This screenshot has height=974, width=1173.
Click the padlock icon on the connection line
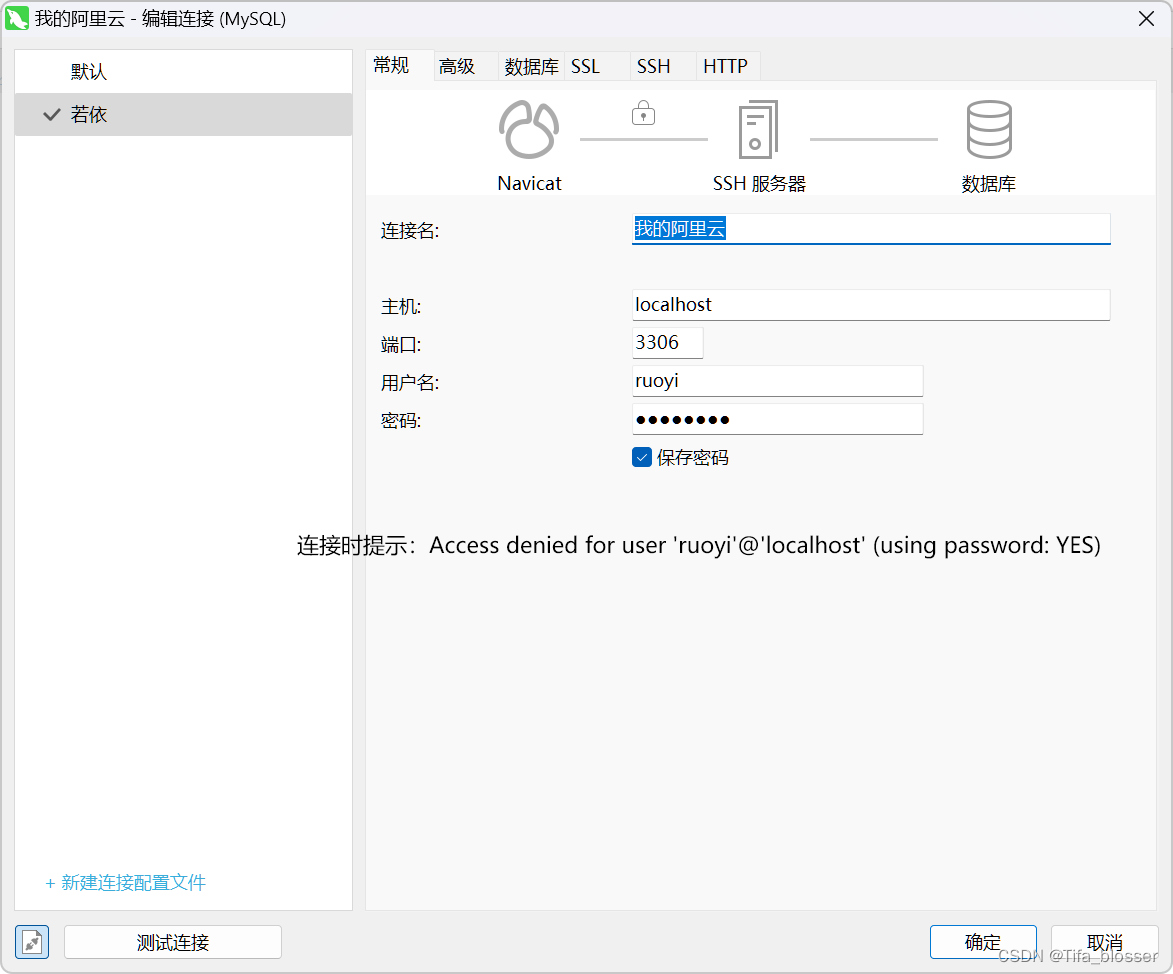[643, 113]
